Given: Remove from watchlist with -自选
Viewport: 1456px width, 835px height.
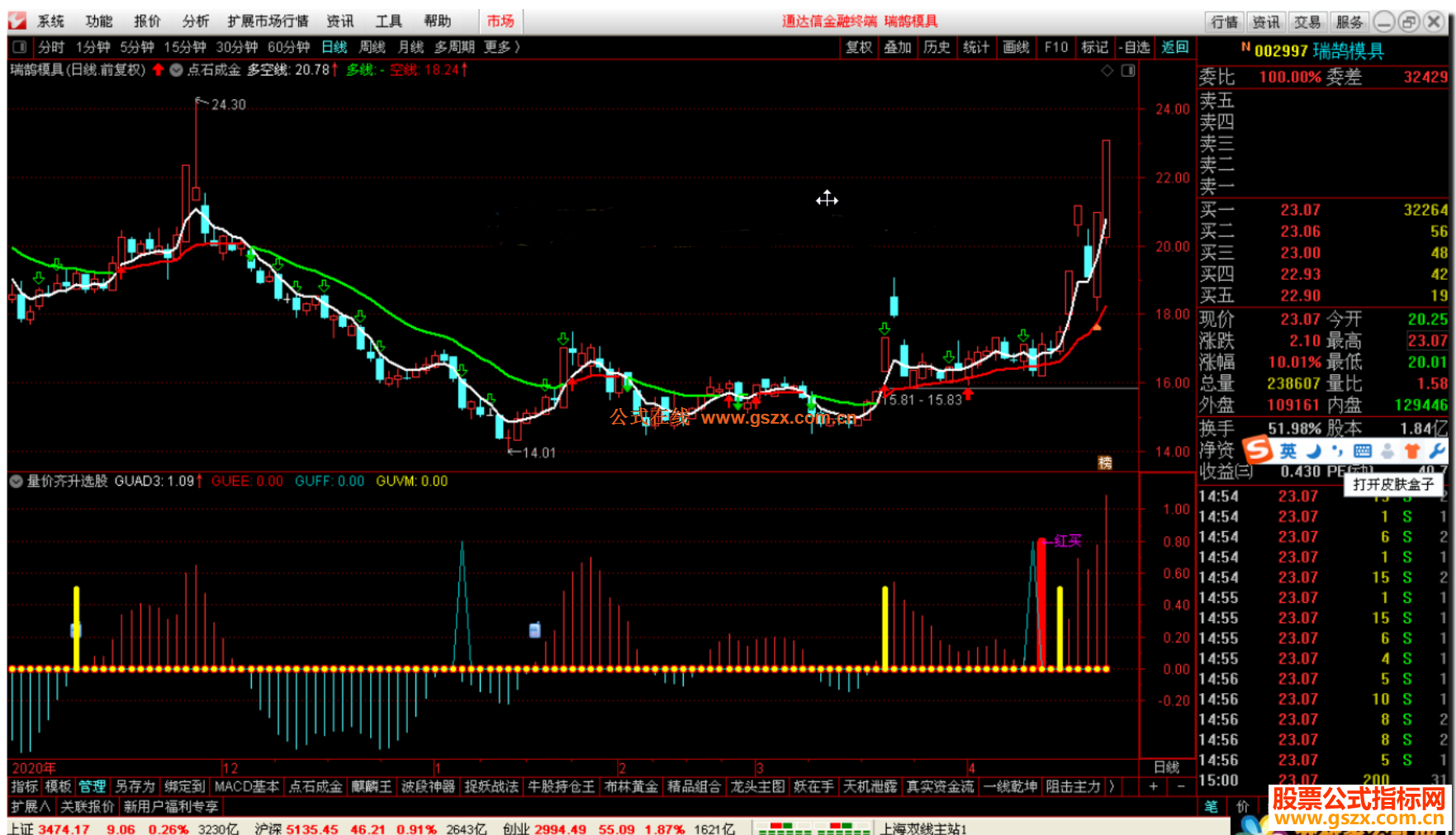Looking at the screenshot, I should point(1136,47).
